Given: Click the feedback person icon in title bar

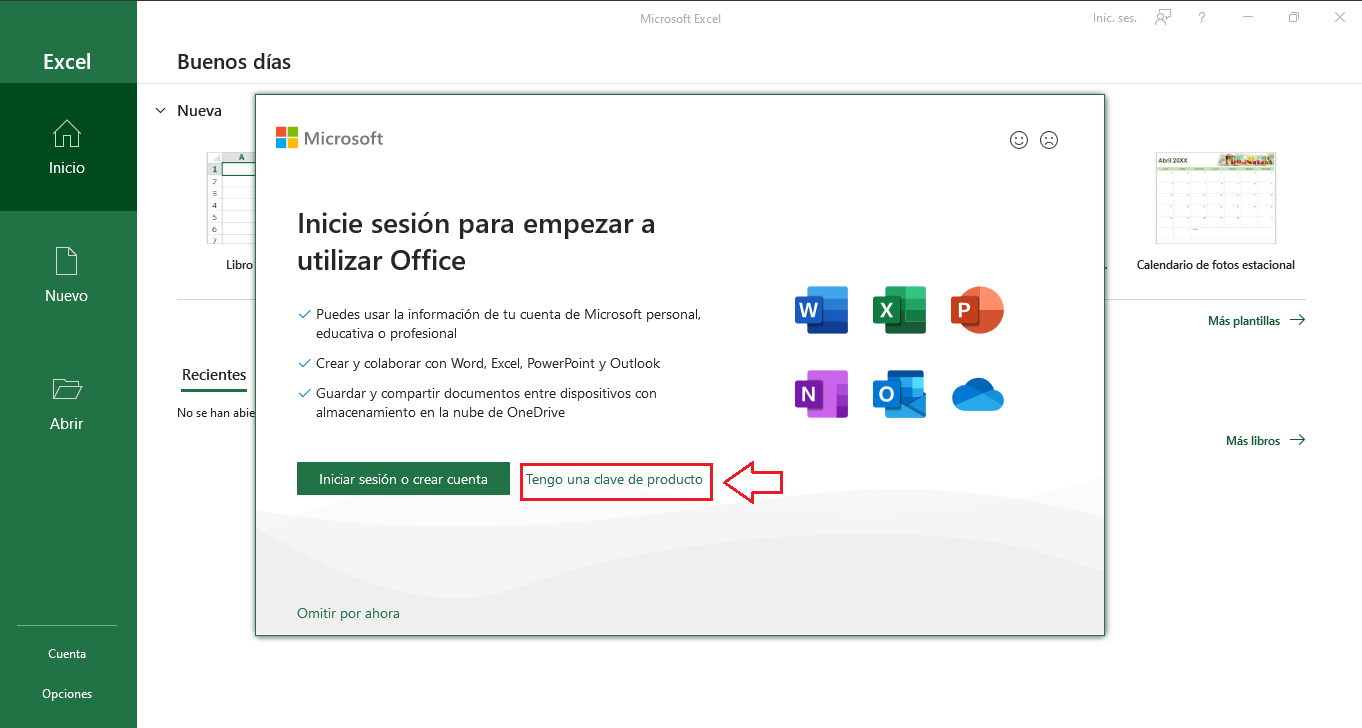Looking at the screenshot, I should click(x=1163, y=18).
